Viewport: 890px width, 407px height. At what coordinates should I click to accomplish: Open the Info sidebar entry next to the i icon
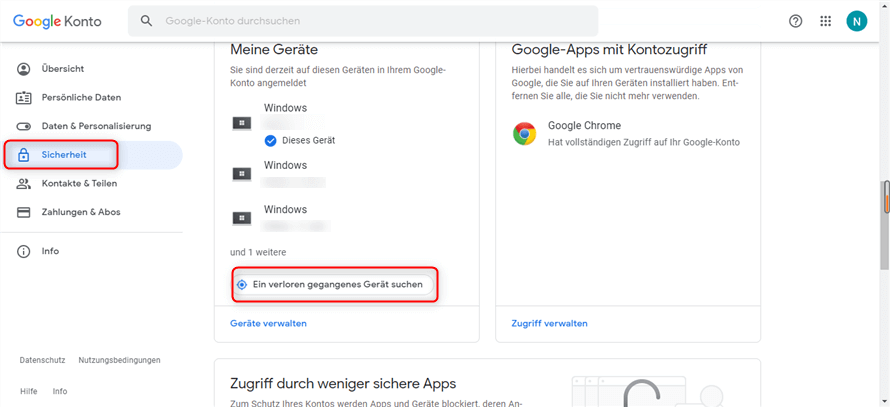click(x=50, y=251)
